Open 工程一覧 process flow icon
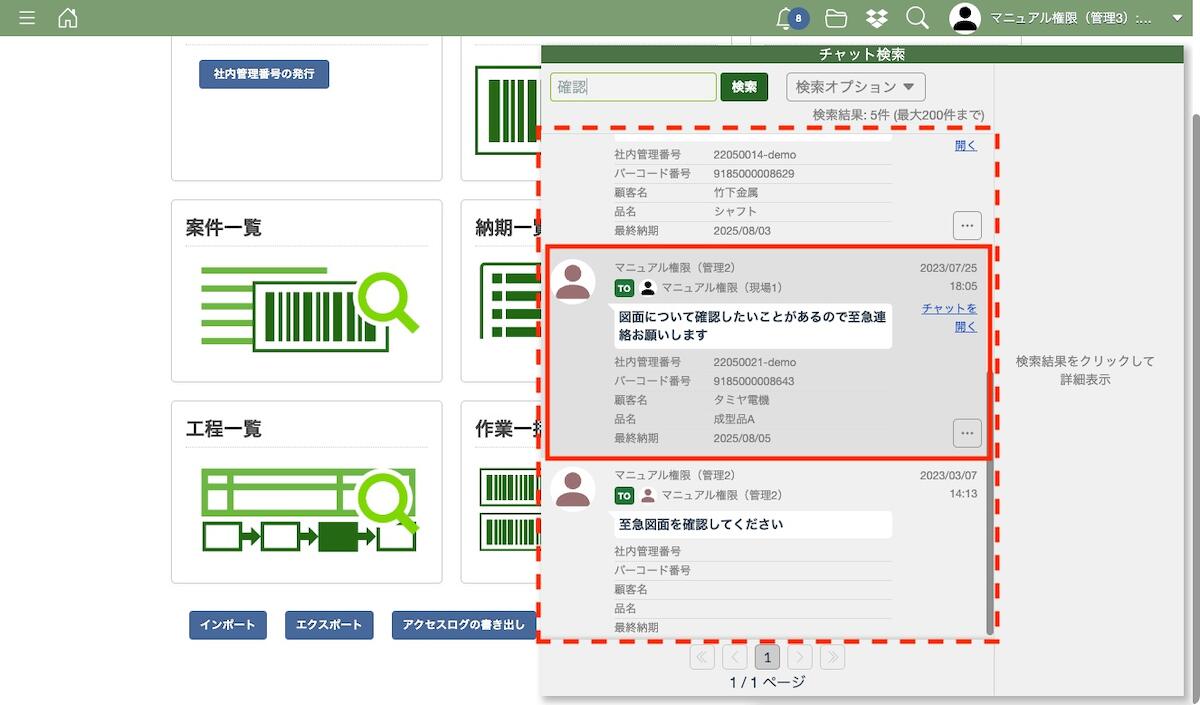Screen dimensions: 1200x705 (307, 510)
